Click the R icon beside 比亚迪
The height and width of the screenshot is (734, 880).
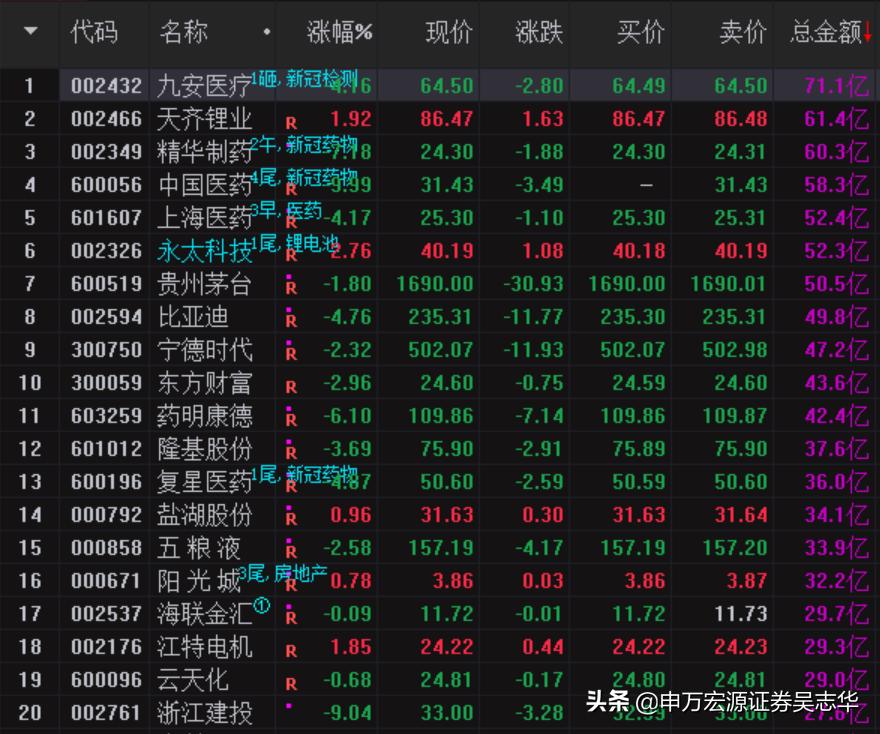[292, 317]
